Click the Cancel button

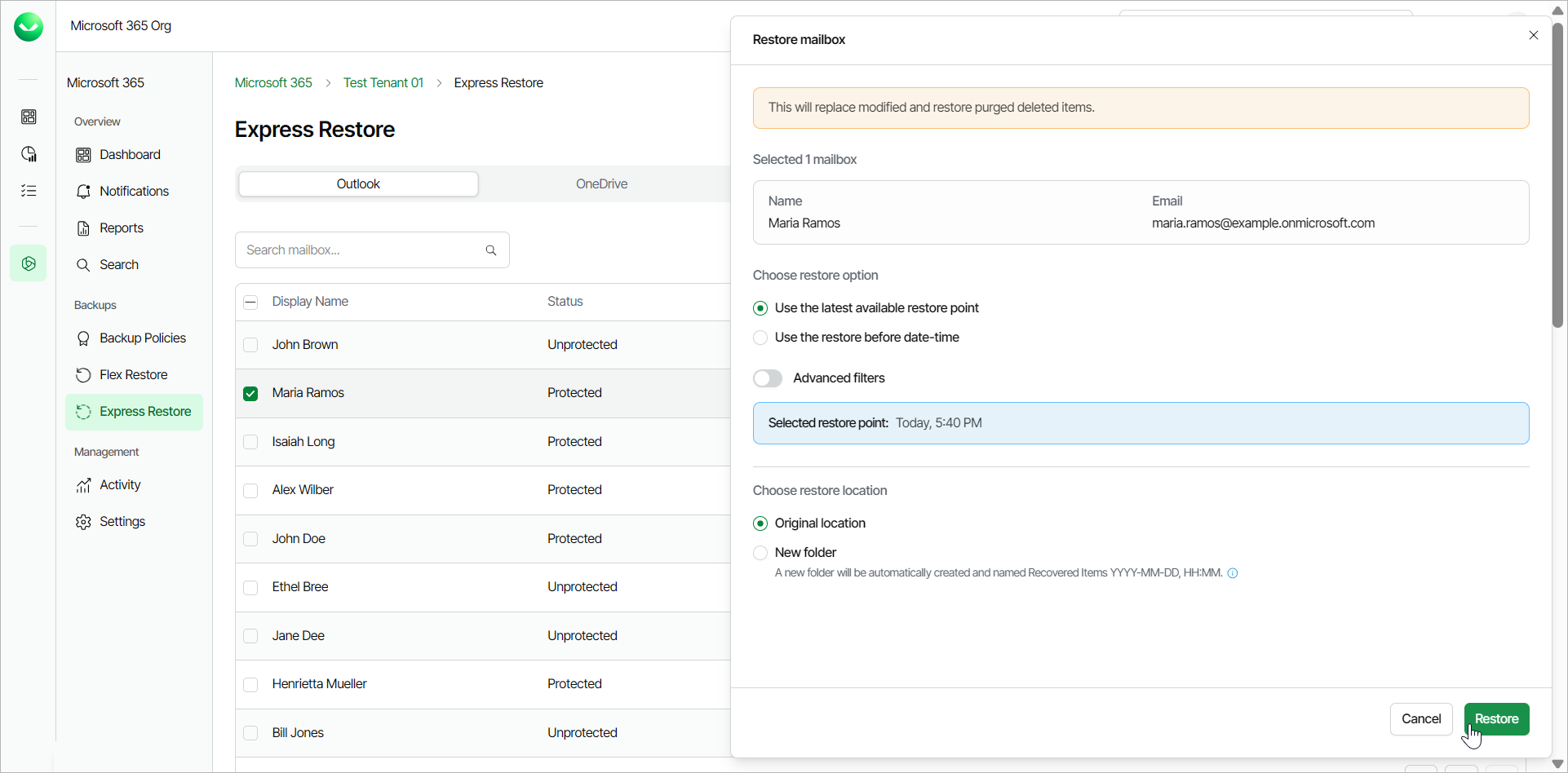tap(1421, 719)
